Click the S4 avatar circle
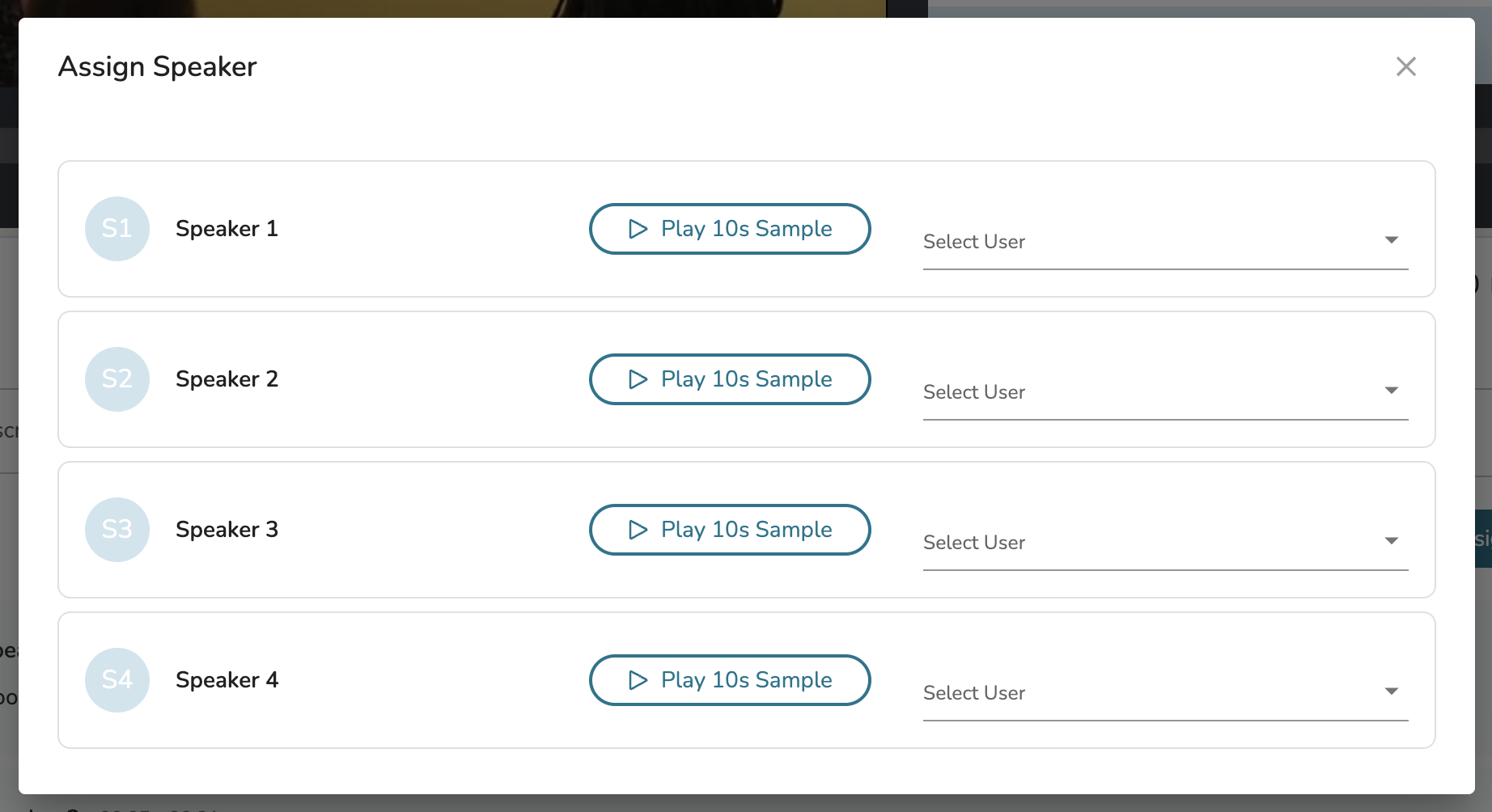 pyautogui.click(x=117, y=680)
